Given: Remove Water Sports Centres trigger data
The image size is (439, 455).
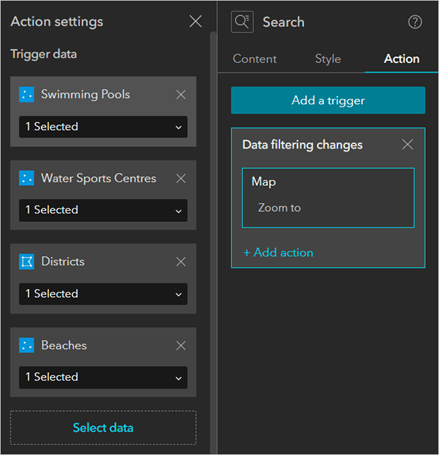Looking at the screenshot, I should (x=181, y=178).
